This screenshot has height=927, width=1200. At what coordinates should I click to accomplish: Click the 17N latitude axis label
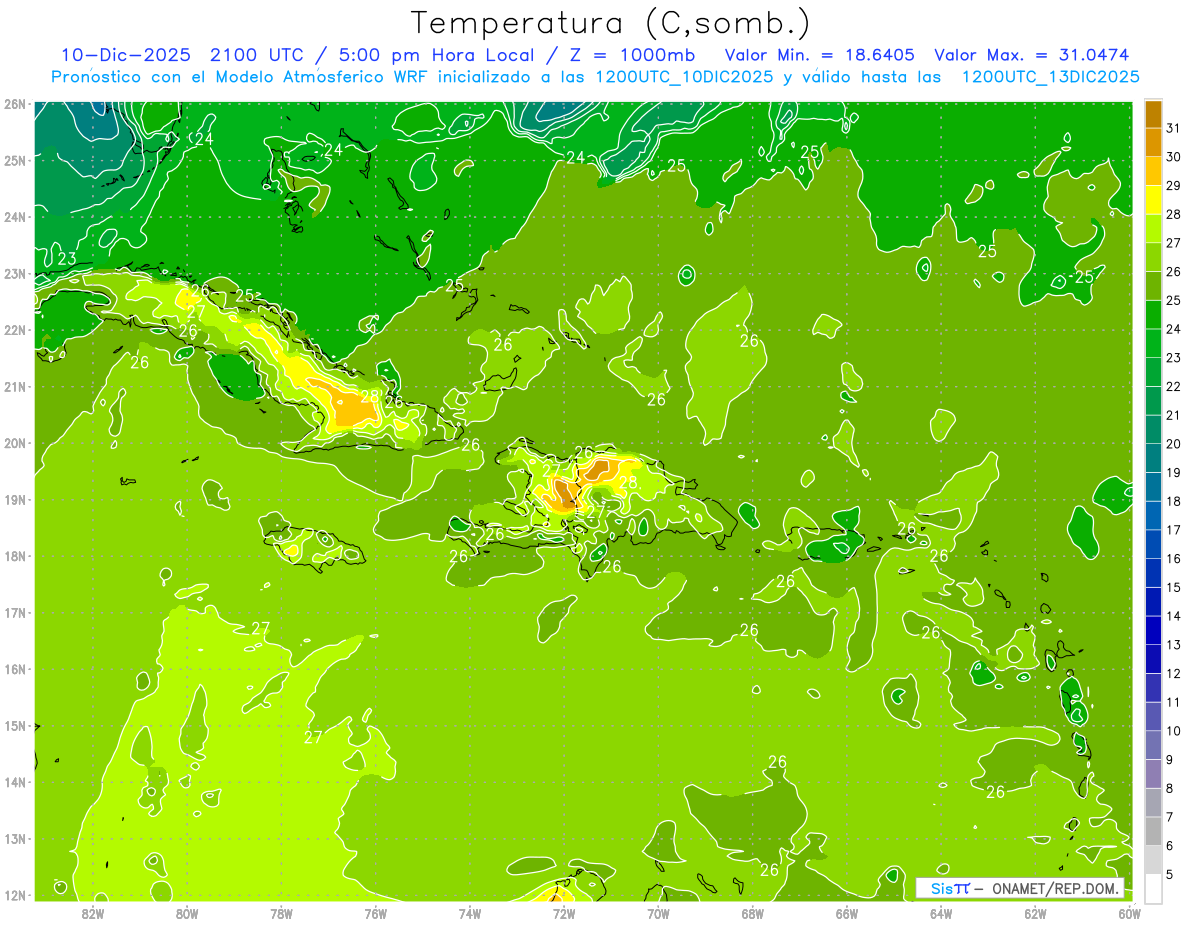click(x=14, y=612)
